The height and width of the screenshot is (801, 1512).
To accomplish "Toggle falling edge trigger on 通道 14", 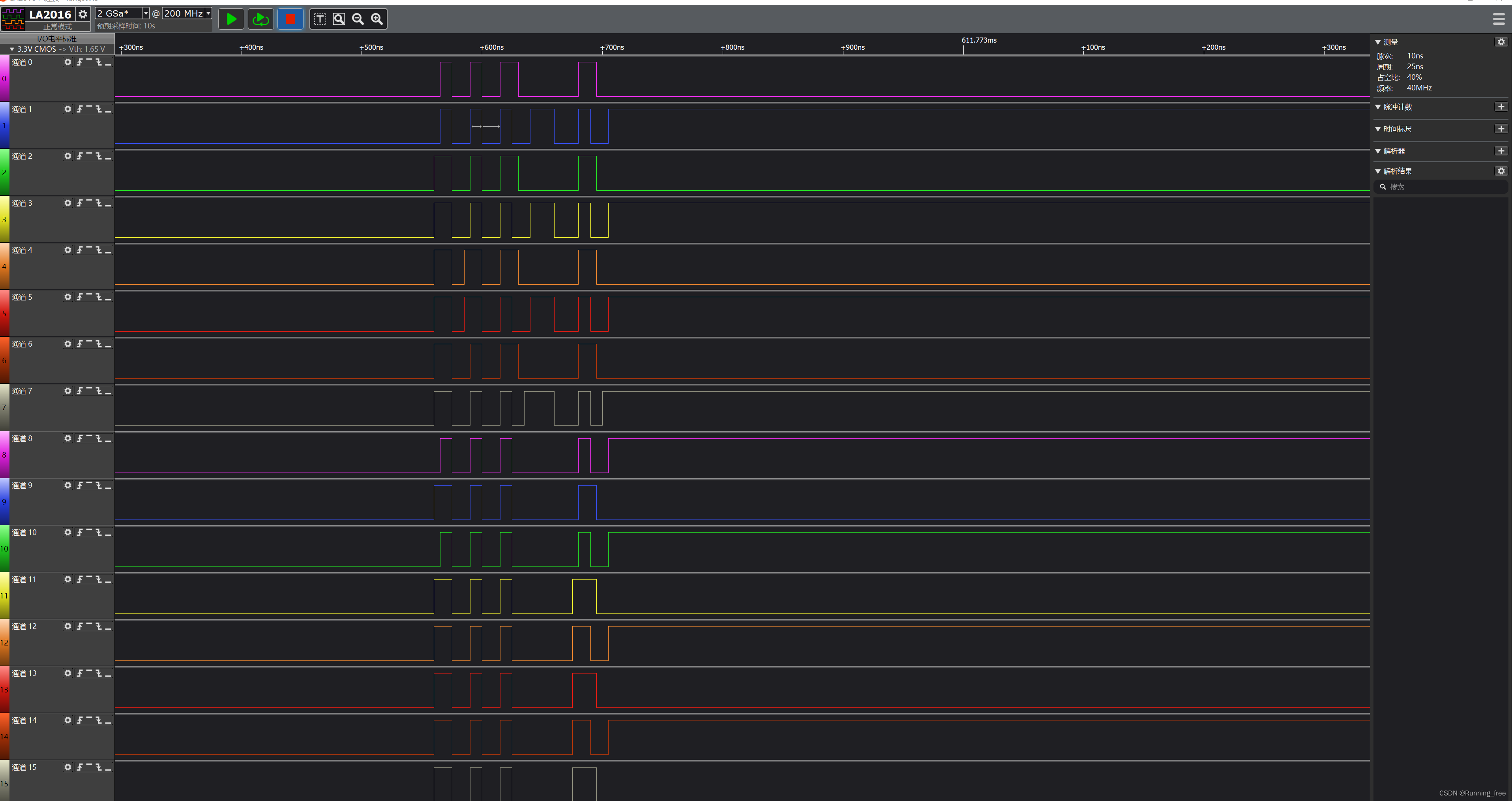I will [x=99, y=720].
